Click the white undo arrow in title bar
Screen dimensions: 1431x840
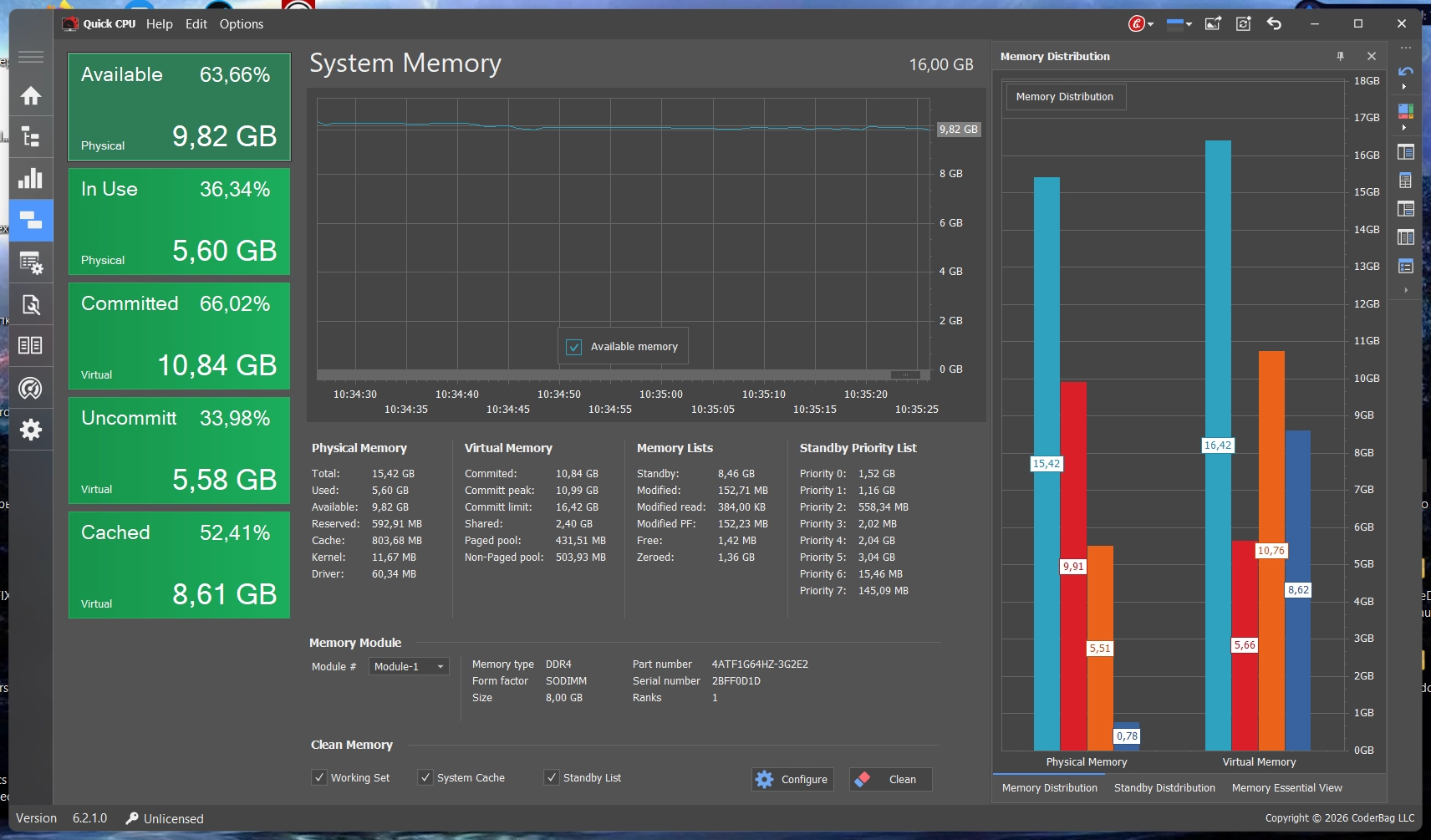[x=1274, y=23]
